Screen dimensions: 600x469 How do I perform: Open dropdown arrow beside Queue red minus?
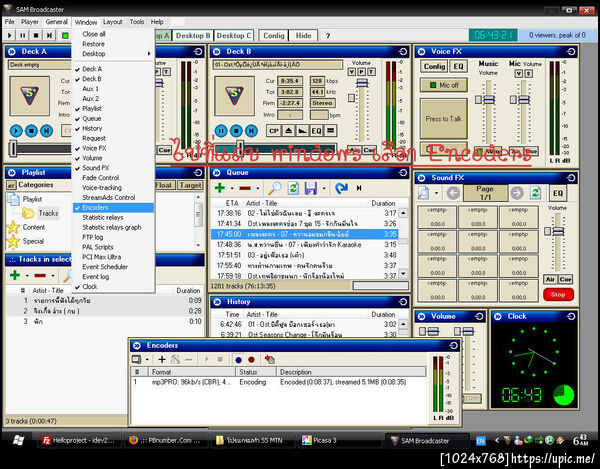tap(257, 187)
